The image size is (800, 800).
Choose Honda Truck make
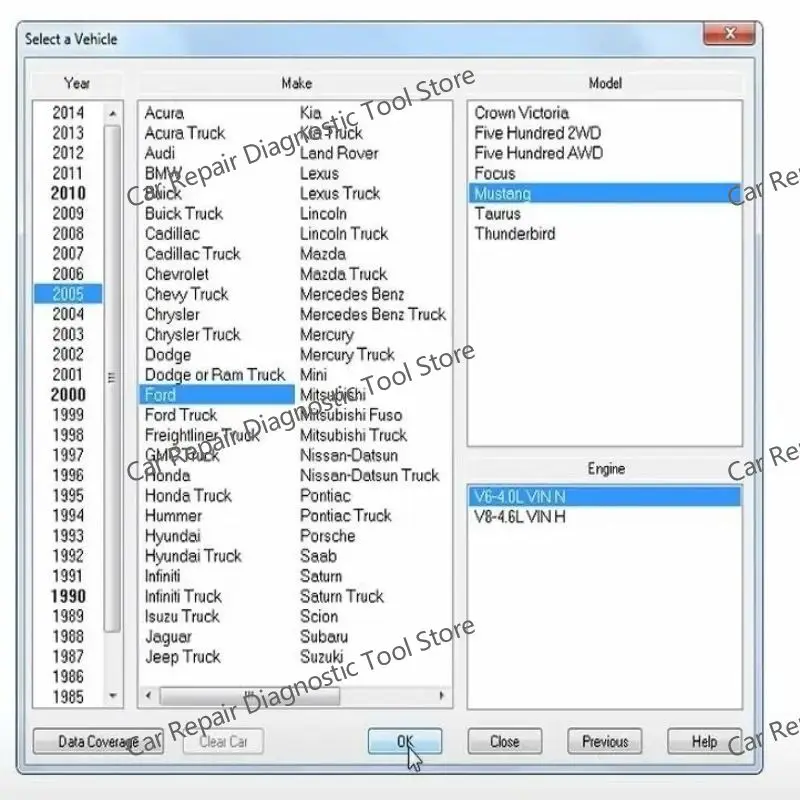click(x=188, y=495)
